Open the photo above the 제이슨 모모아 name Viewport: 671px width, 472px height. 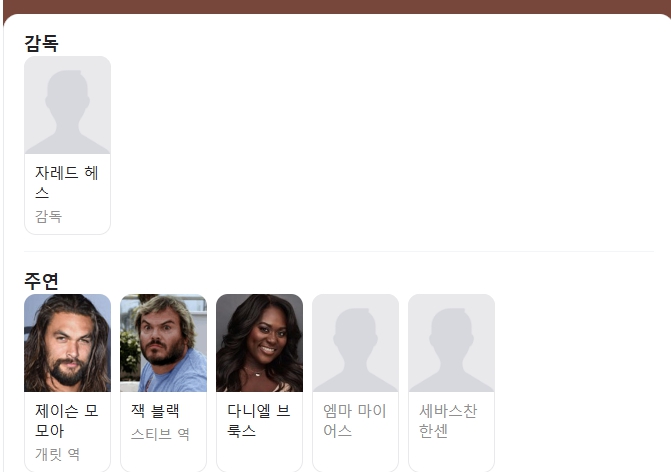pos(68,343)
